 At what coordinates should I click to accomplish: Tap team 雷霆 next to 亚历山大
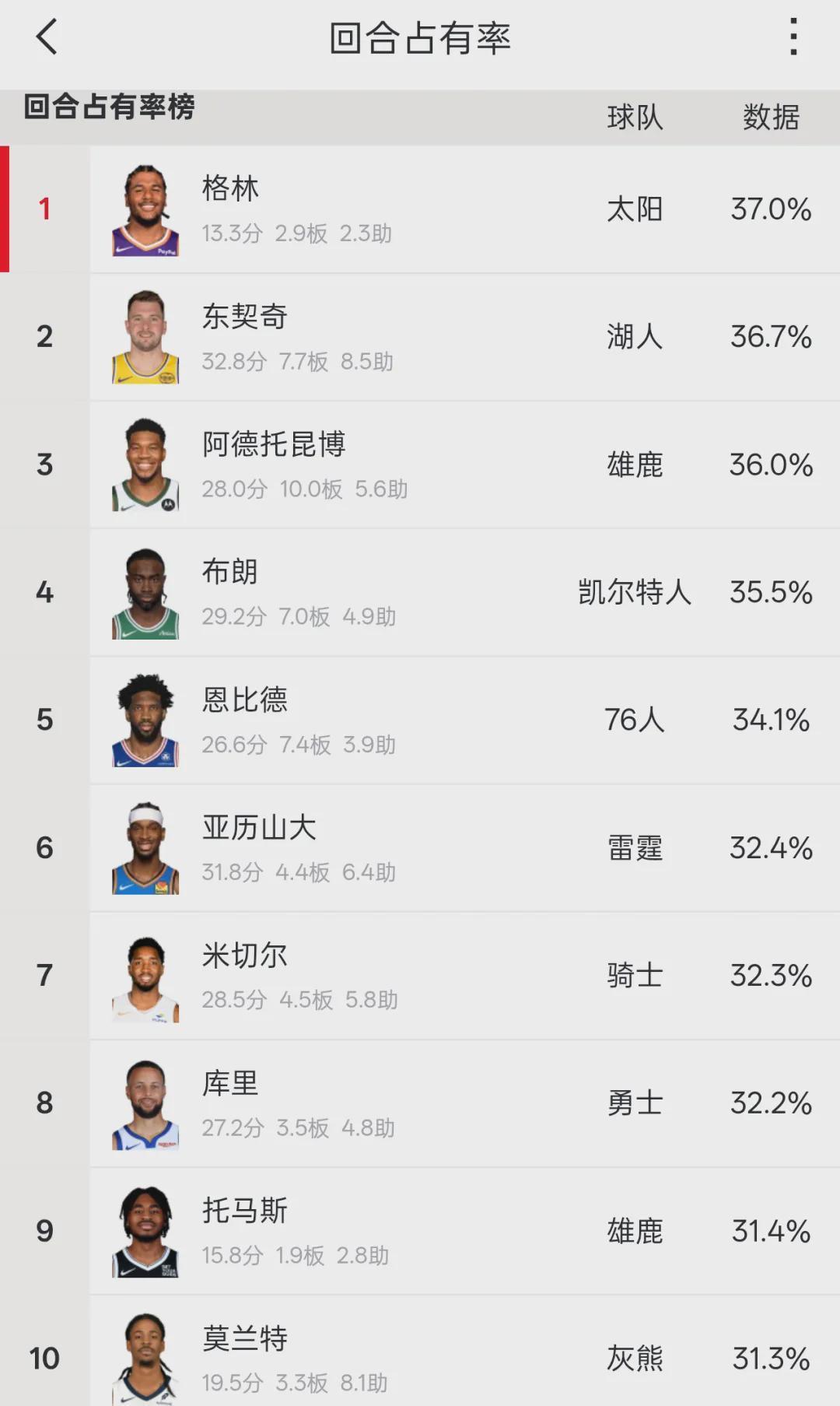[x=635, y=848]
